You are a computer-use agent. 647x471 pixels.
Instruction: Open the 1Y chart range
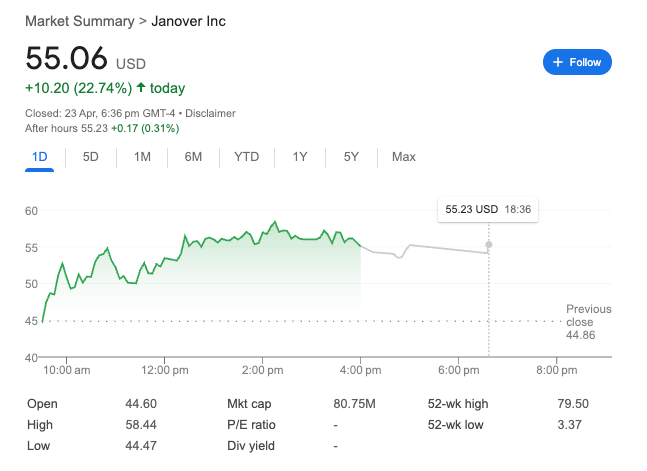(300, 157)
